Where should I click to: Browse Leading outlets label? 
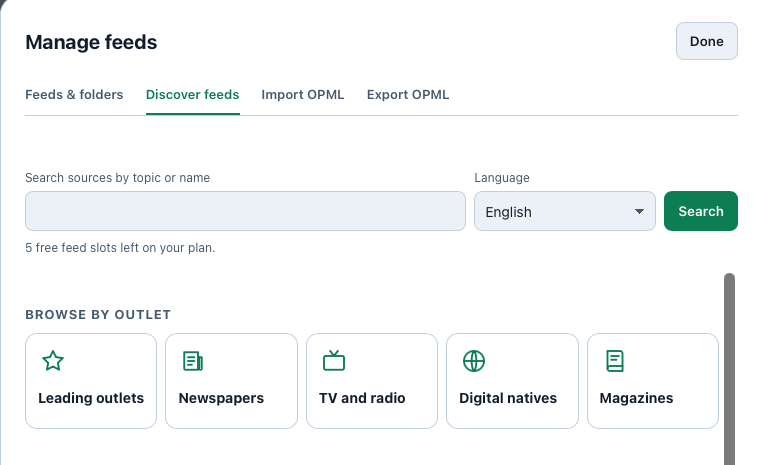coord(91,398)
